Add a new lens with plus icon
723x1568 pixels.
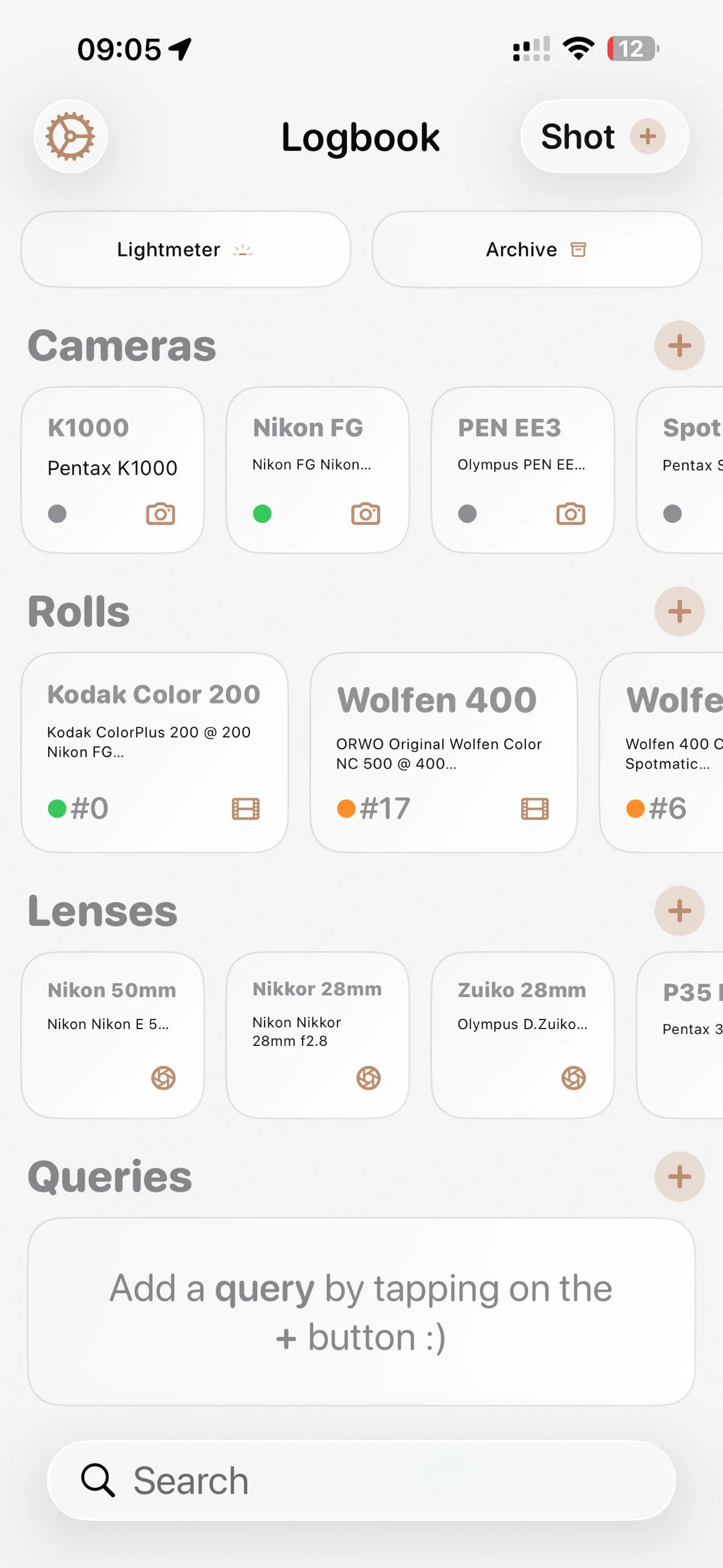pos(679,911)
